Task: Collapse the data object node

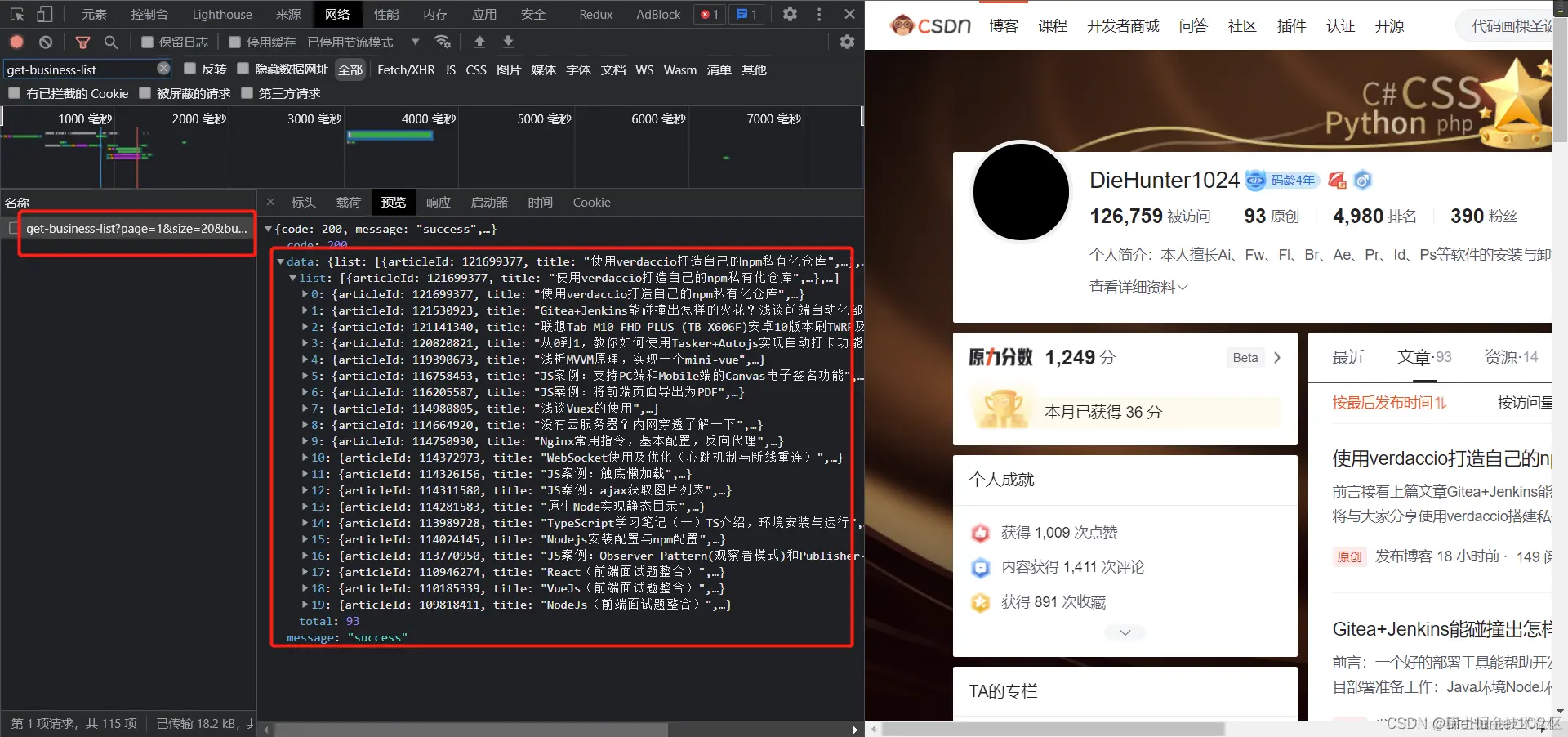Action: [x=280, y=261]
